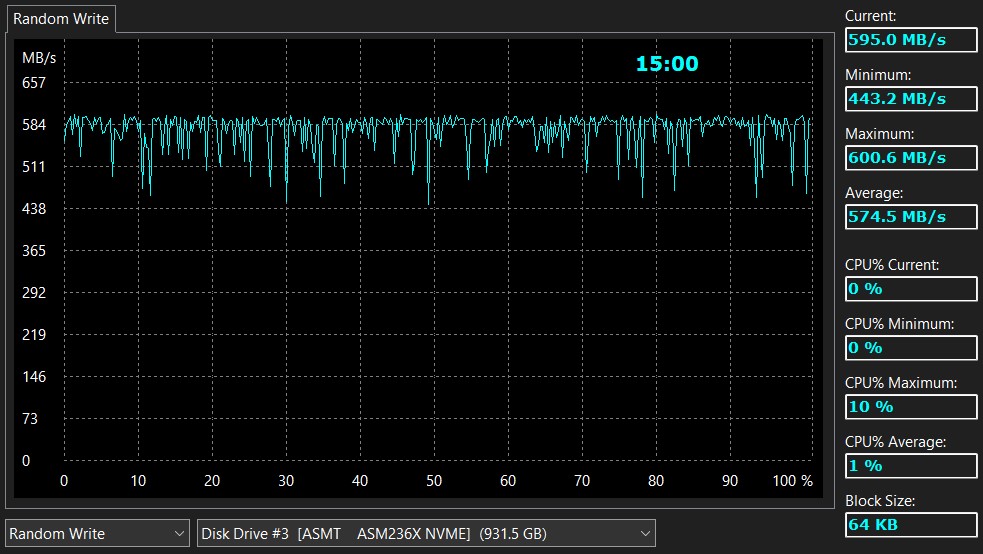
Task: Open the Disk Drive #3 selection dropdown
Action: point(425,534)
